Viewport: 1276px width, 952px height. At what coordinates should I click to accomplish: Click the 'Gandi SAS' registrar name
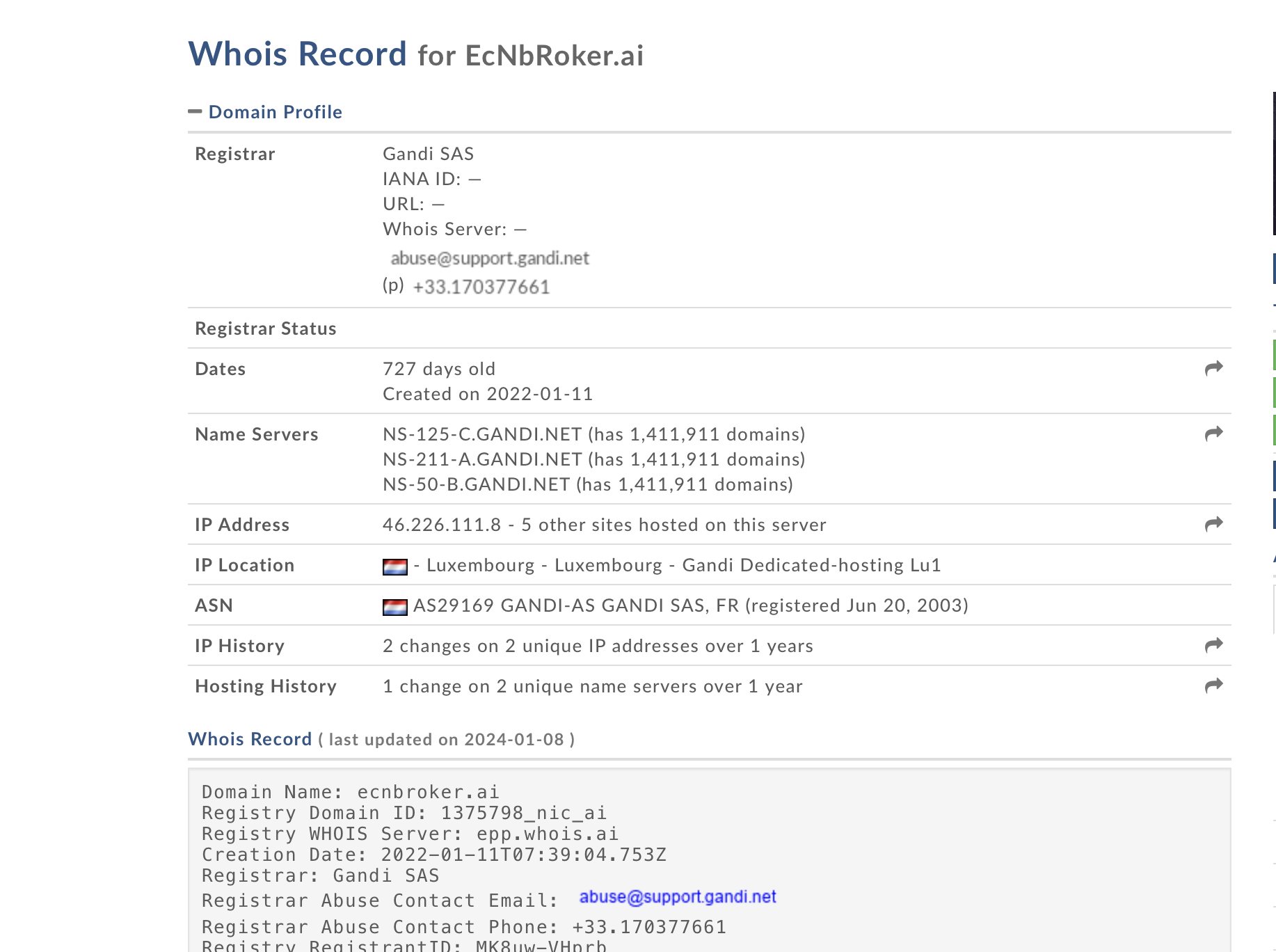pos(429,154)
